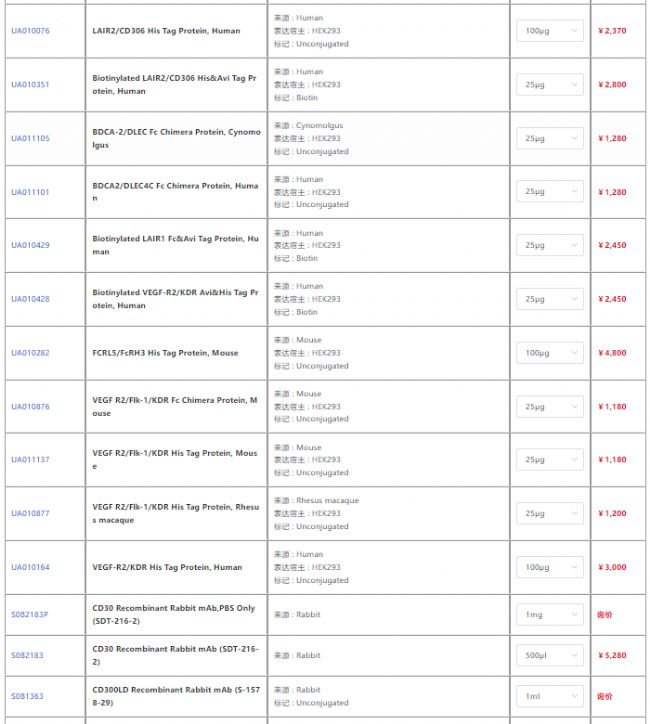The image size is (650, 724).
Task: Expand 100μg size selector for FCRL5/FcRH3 row
Action: point(550,353)
